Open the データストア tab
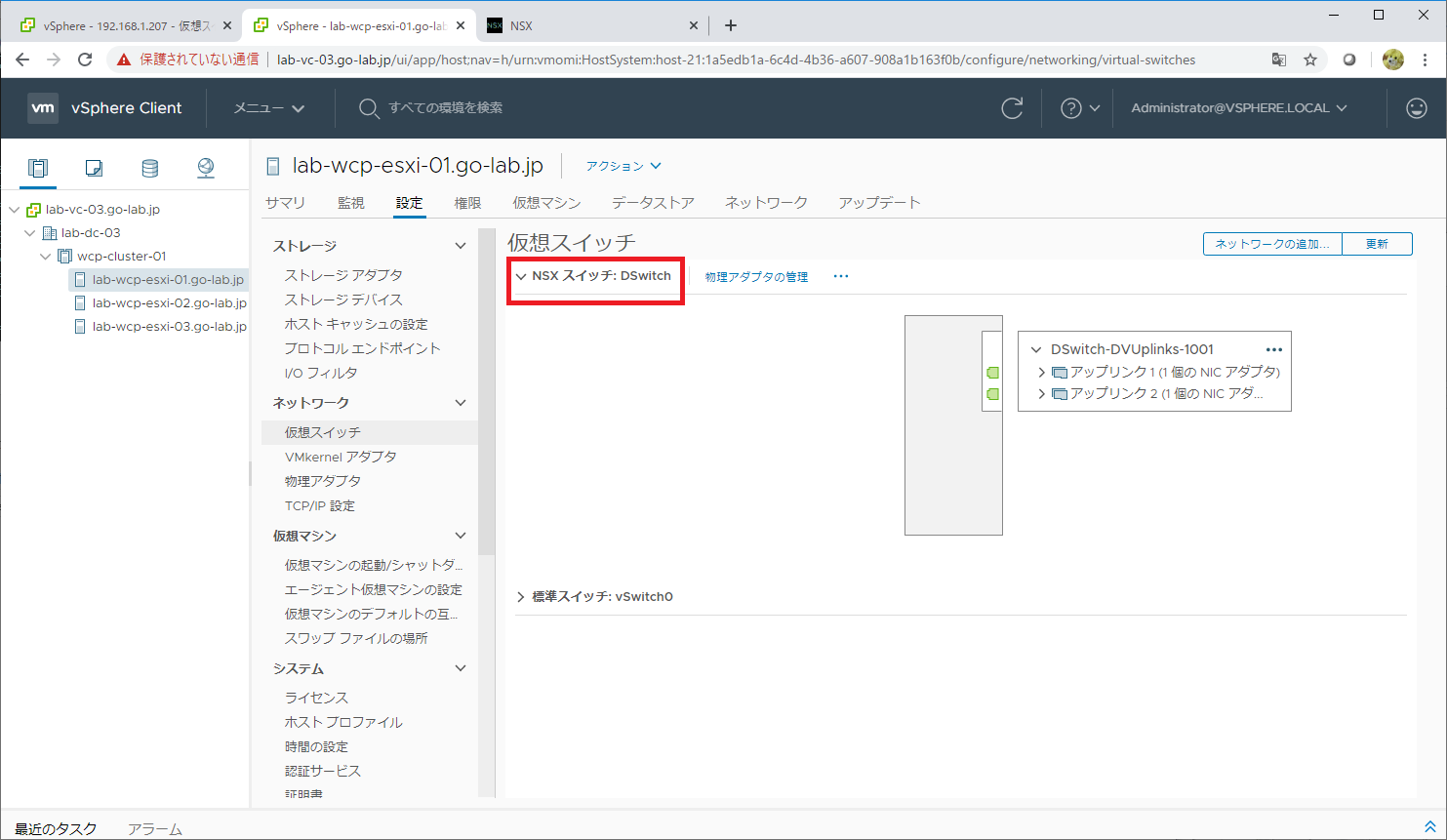 (x=653, y=203)
